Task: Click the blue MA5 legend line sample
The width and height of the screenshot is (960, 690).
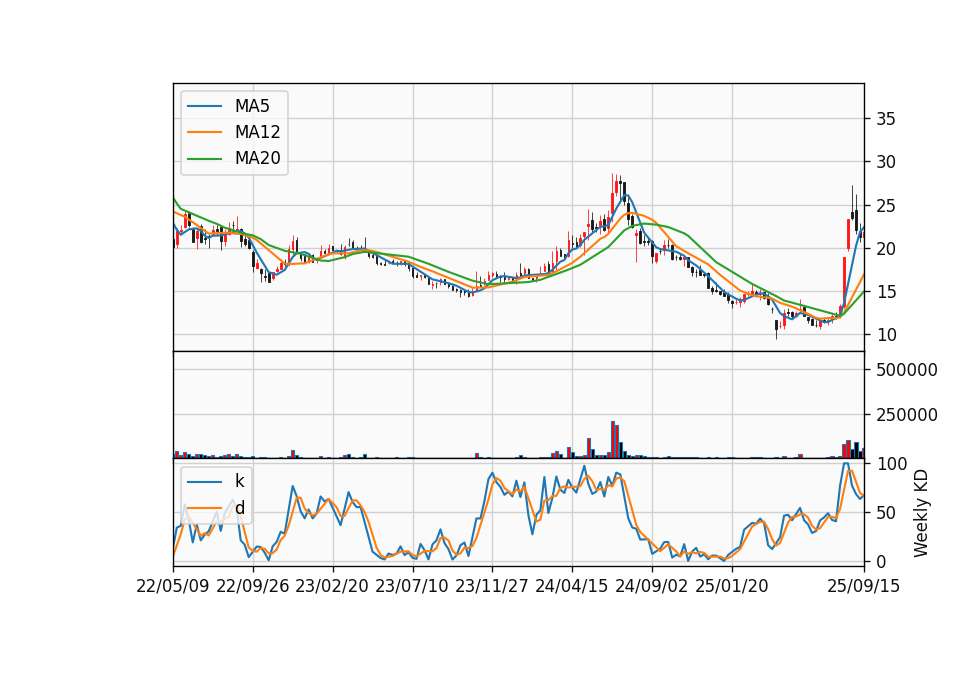Action: pos(204,106)
